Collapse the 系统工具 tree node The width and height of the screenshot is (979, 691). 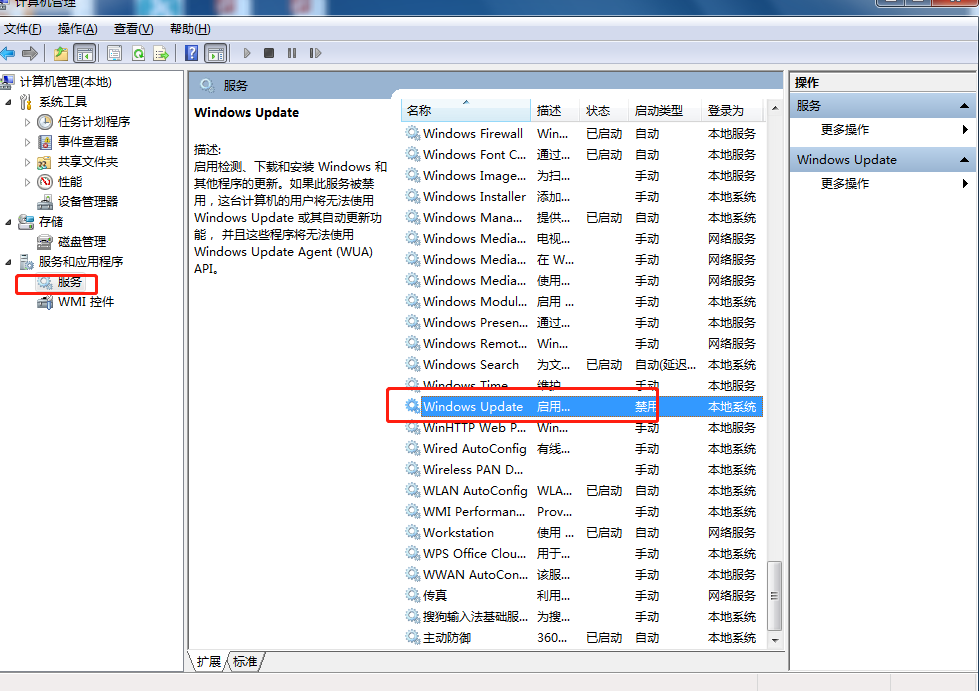coord(8,102)
